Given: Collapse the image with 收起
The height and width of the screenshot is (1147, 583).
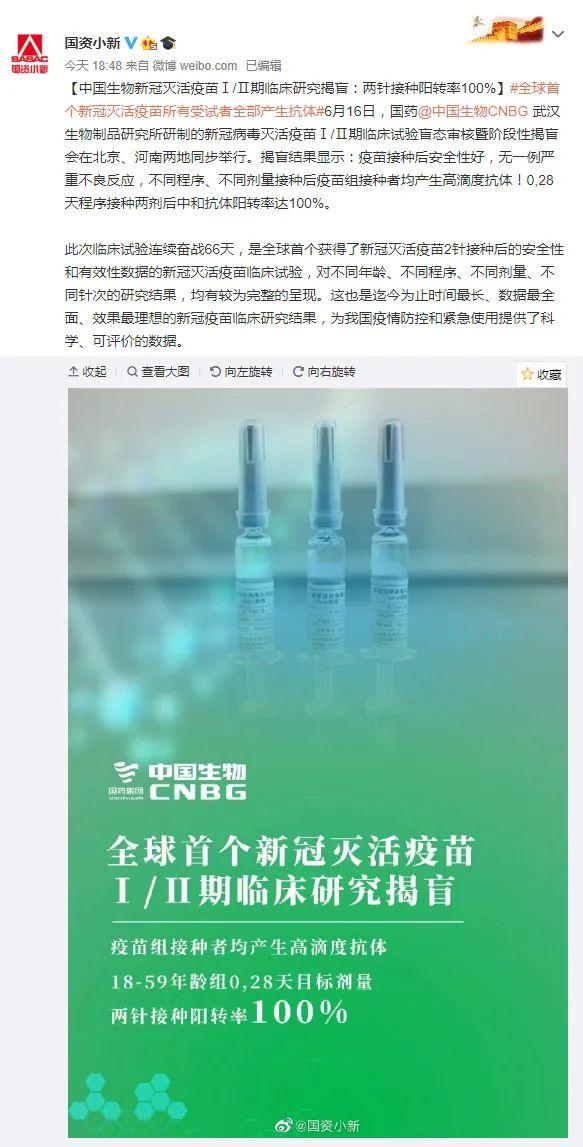Looking at the screenshot, I should tap(88, 372).
